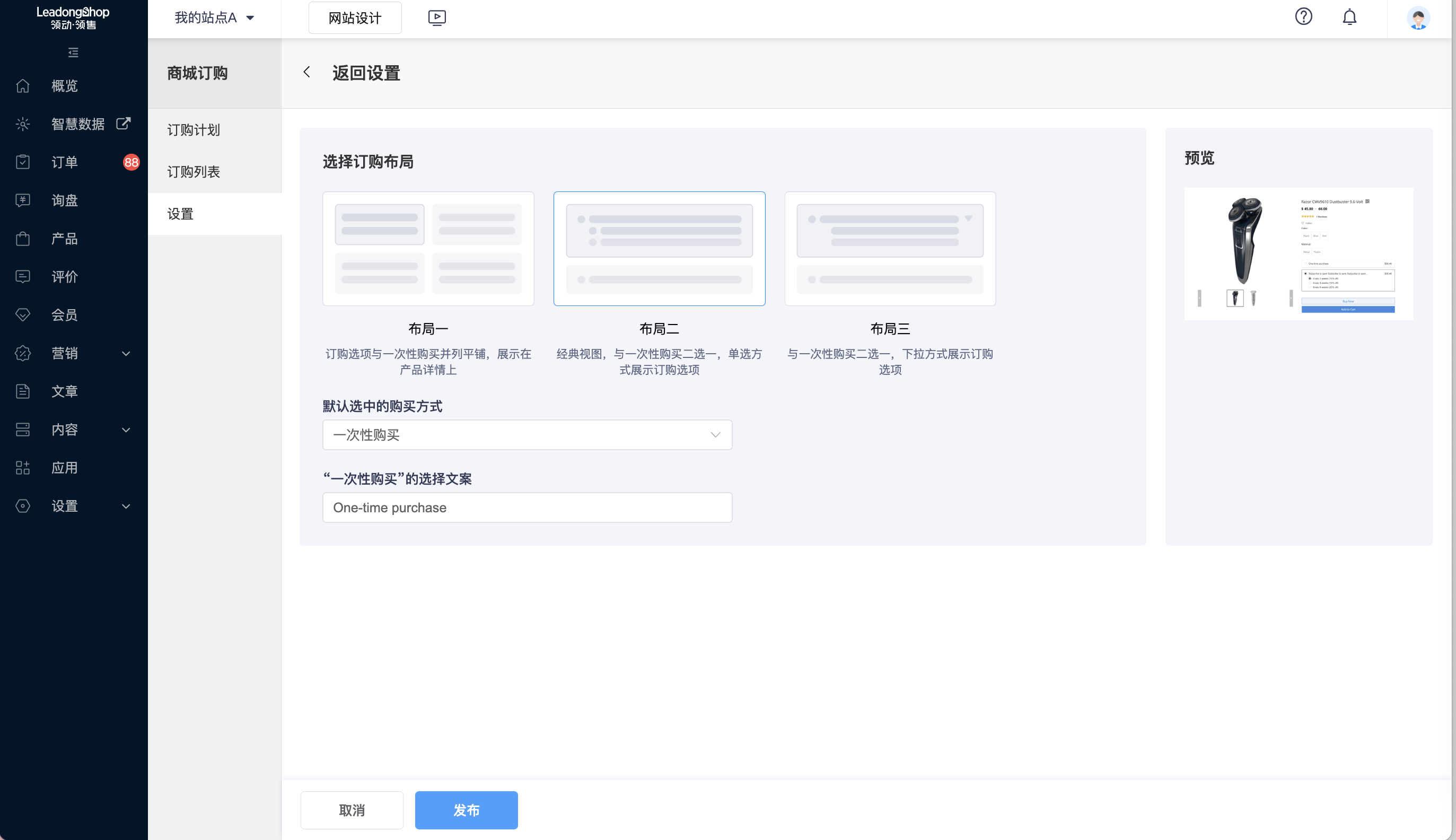Open the 产品 products section
The width and height of the screenshot is (1456, 840).
(x=64, y=239)
